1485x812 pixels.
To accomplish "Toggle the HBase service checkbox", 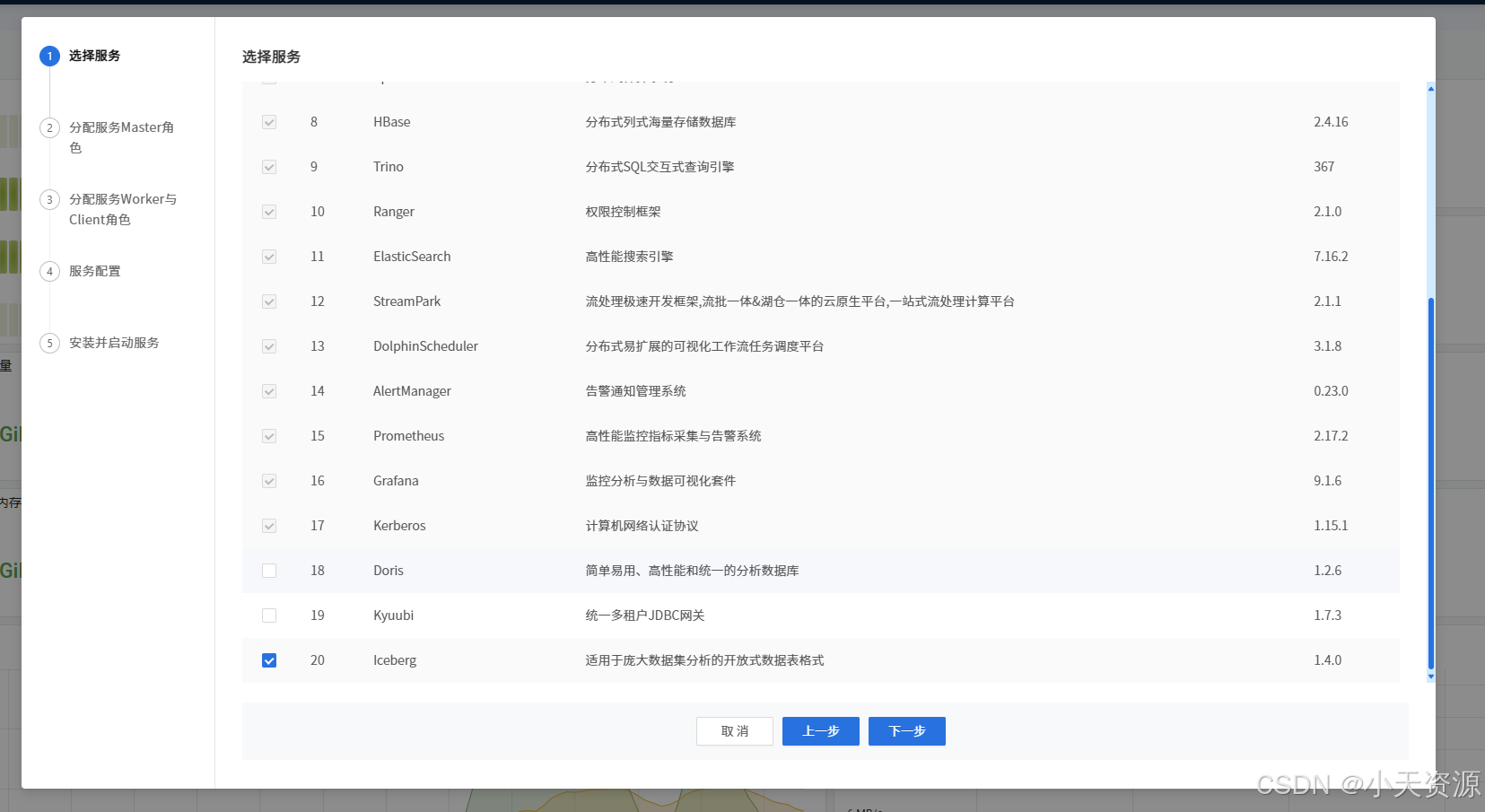I will [269, 122].
